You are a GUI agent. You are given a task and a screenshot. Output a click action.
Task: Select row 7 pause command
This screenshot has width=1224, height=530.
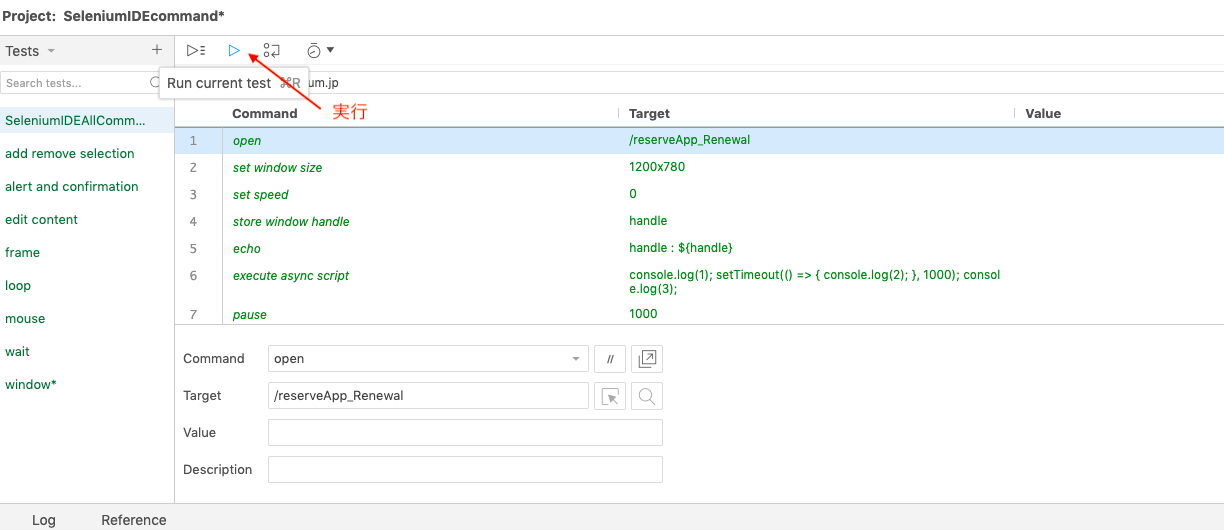point(699,314)
